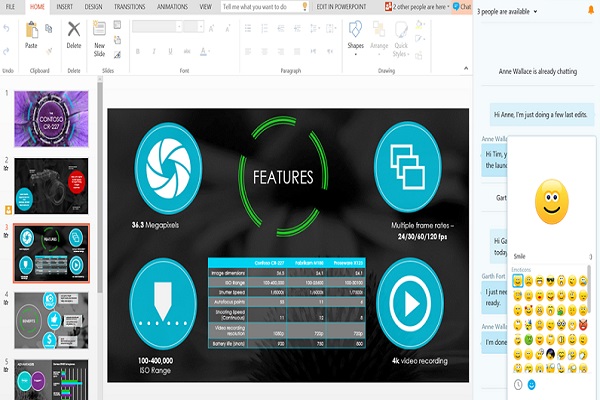This screenshot has width=600, height=400.
Task: Pick the big-grin laughing emoticon
Action: [x=539, y=281]
